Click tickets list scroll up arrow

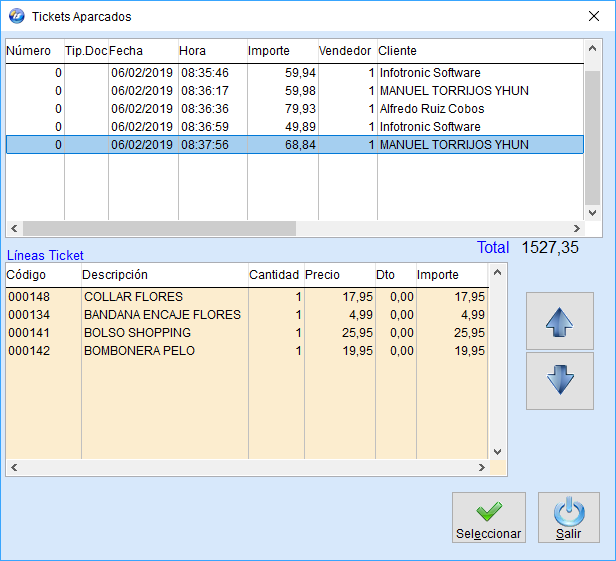click(x=592, y=49)
